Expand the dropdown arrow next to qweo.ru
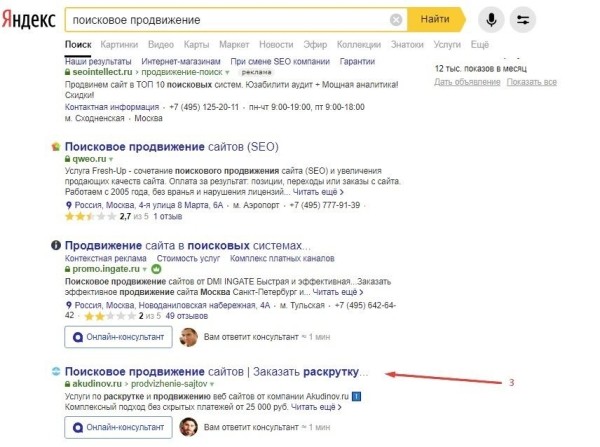The image size is (600, 447). click(112, 159)
